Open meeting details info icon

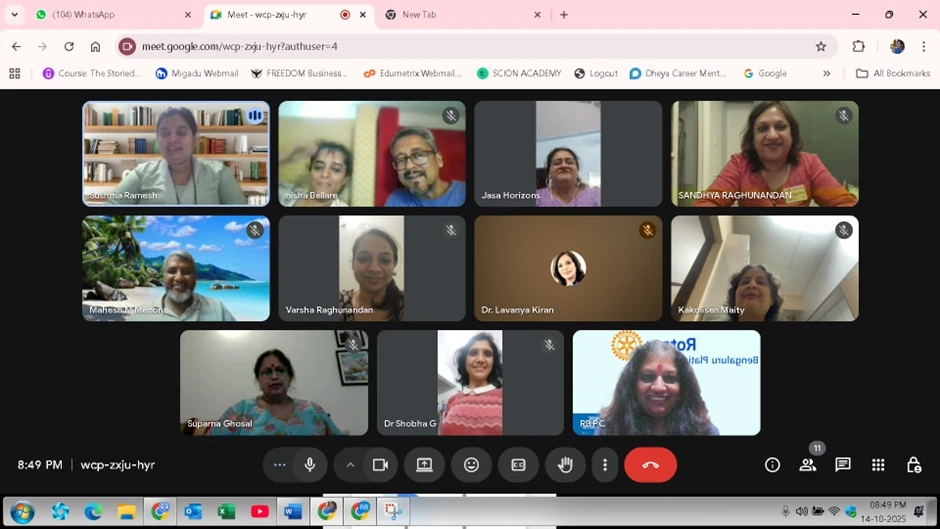pyautogui.click(x=772, y=465)
